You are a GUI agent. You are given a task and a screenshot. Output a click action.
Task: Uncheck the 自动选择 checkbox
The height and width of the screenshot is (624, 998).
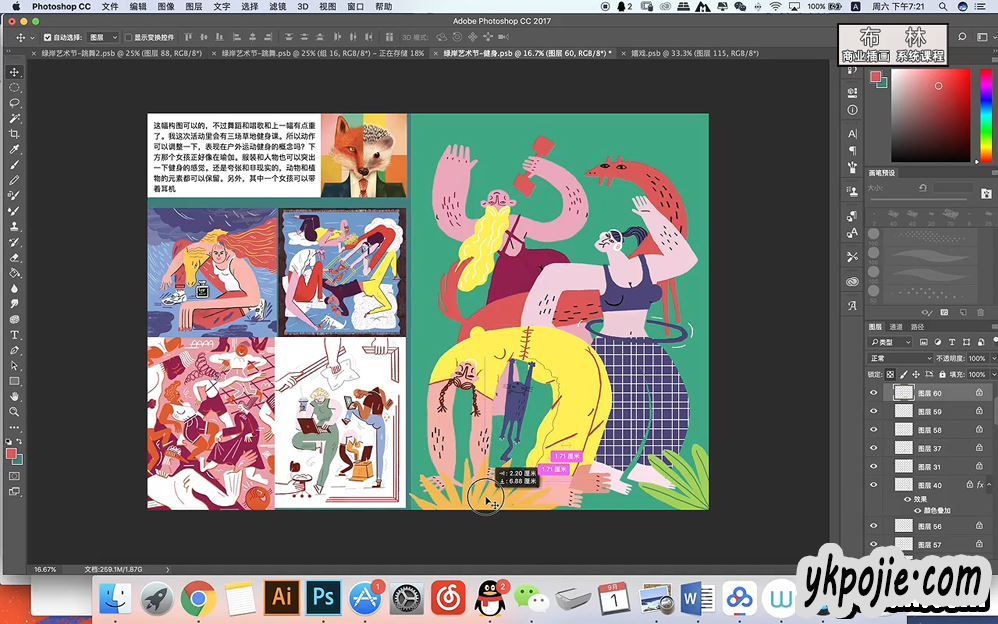[47, 37]
